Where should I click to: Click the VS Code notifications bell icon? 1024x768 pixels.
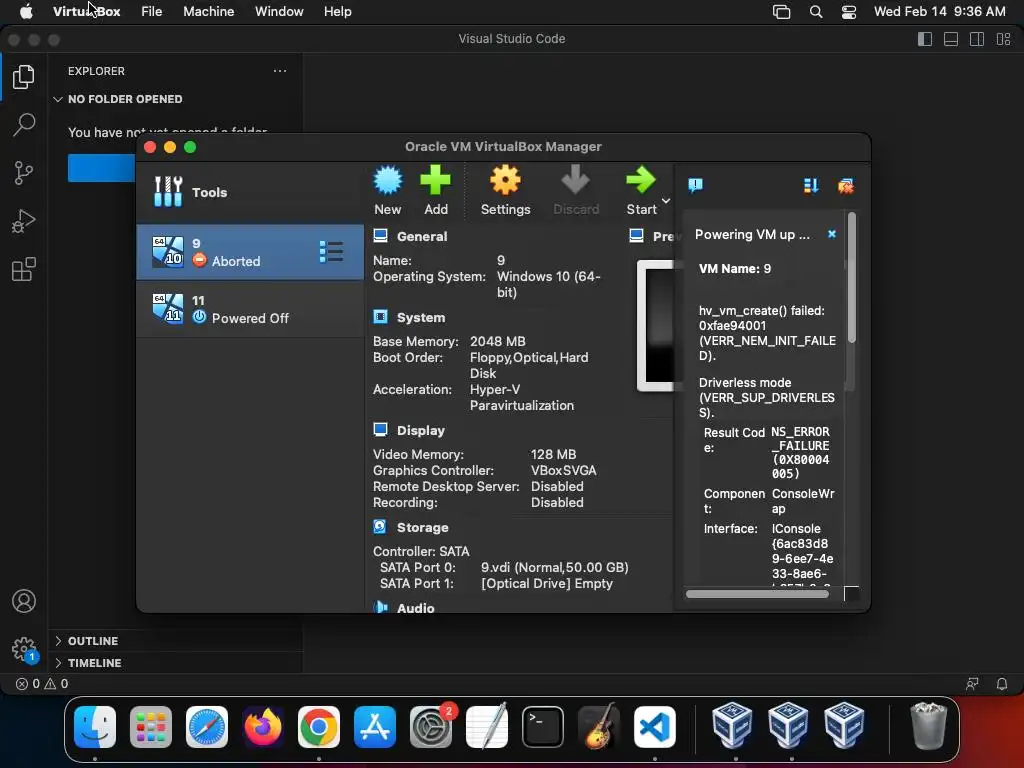(x=1002, y=684)
